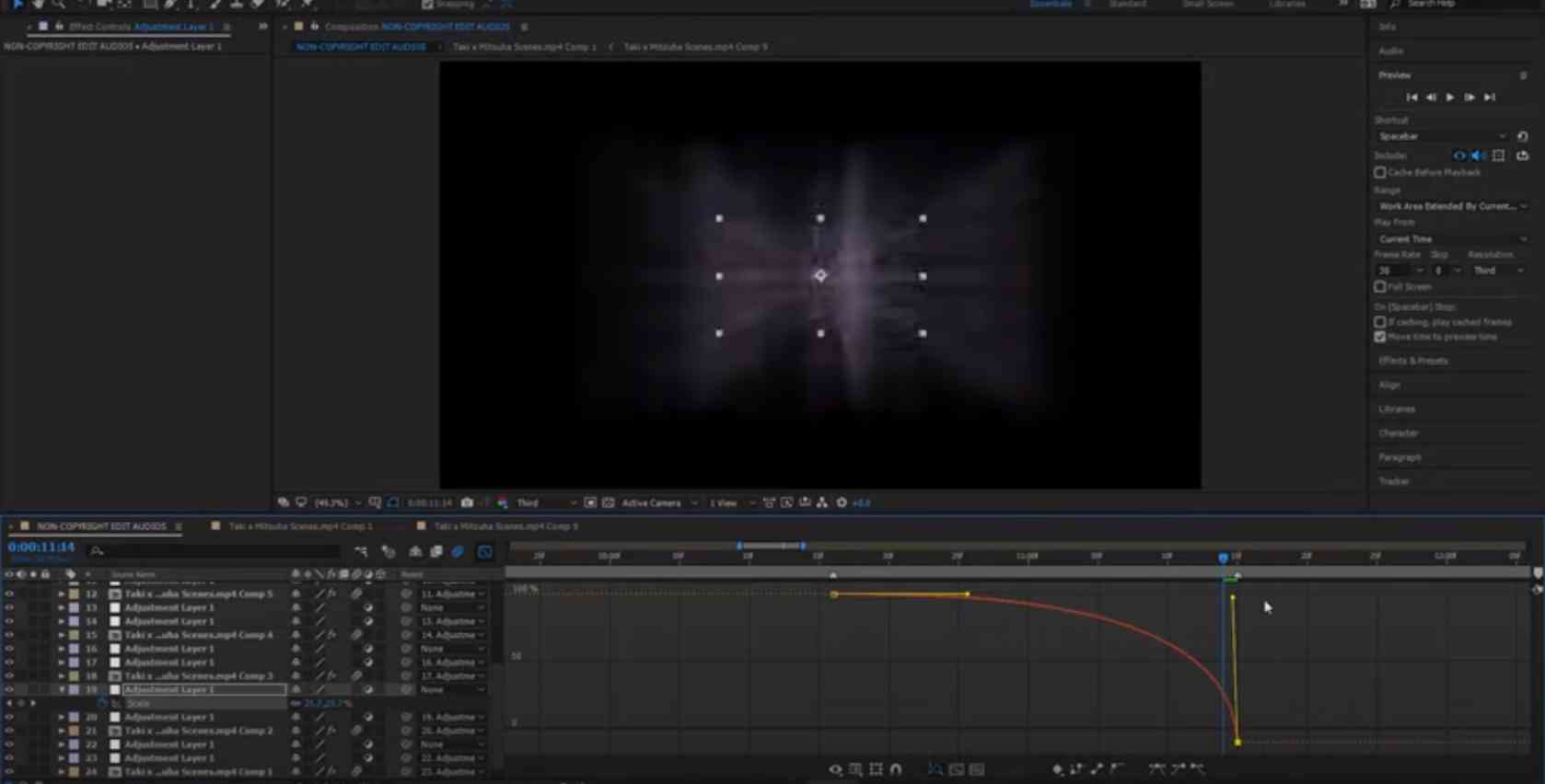Collapse layer 19 Adjustment Layer 1
The width and height of the screenshot is (1545, 784).
[62, 690]
